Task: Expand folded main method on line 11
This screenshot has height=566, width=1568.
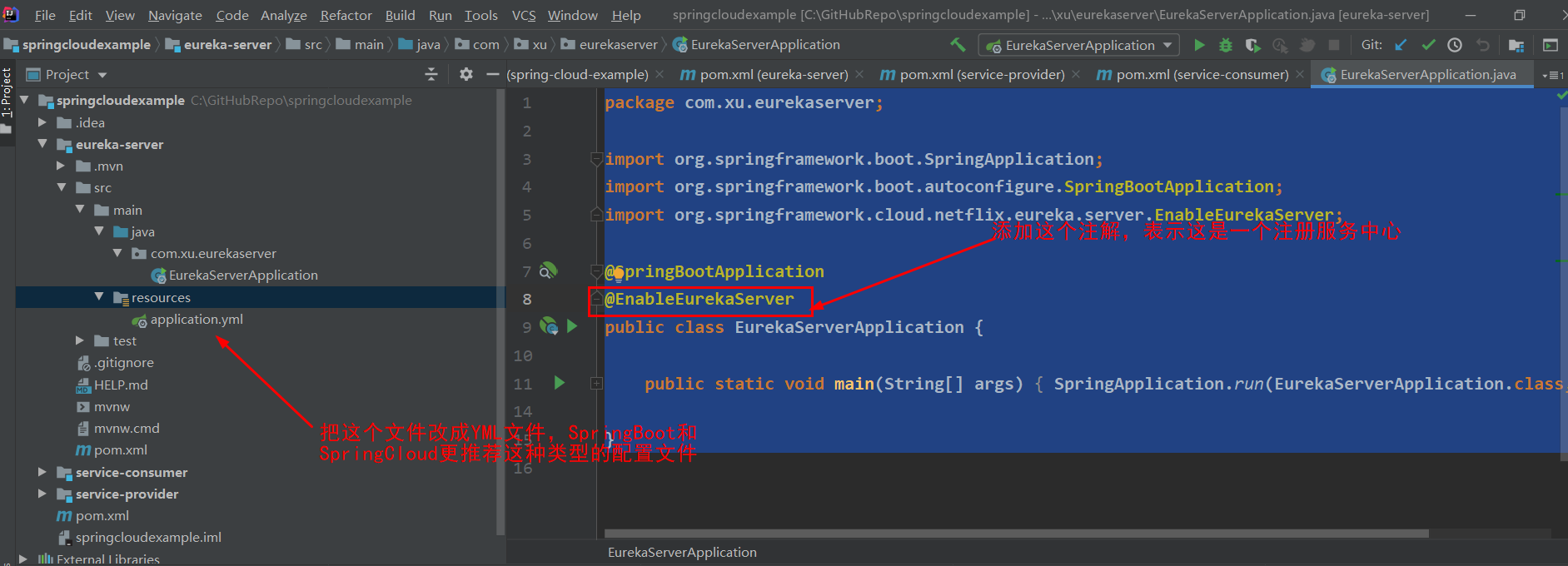Action: [596, 384]
